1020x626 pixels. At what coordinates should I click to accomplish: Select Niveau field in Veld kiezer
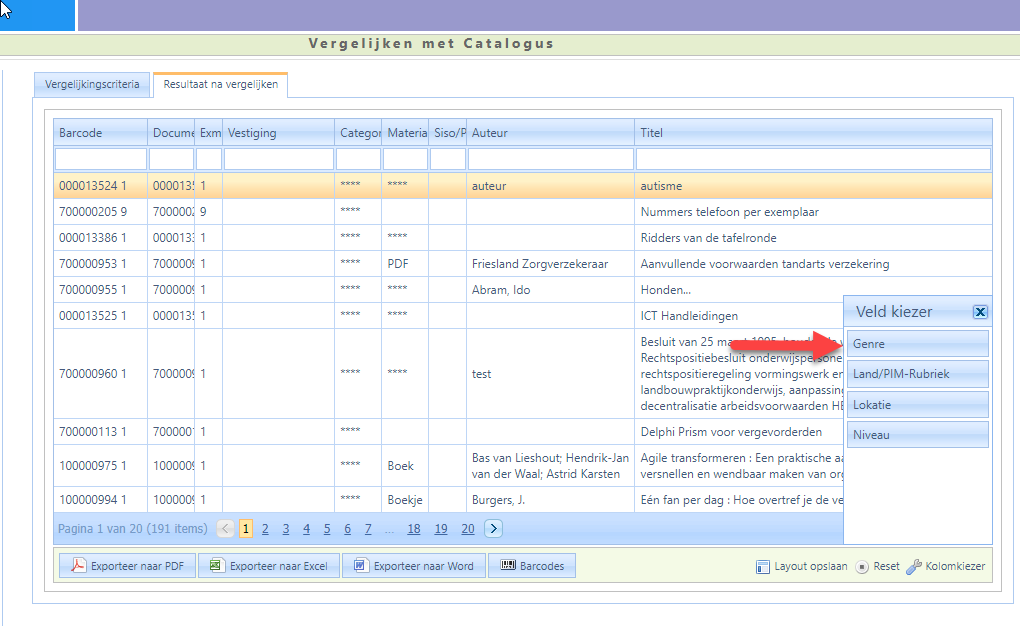917,435
